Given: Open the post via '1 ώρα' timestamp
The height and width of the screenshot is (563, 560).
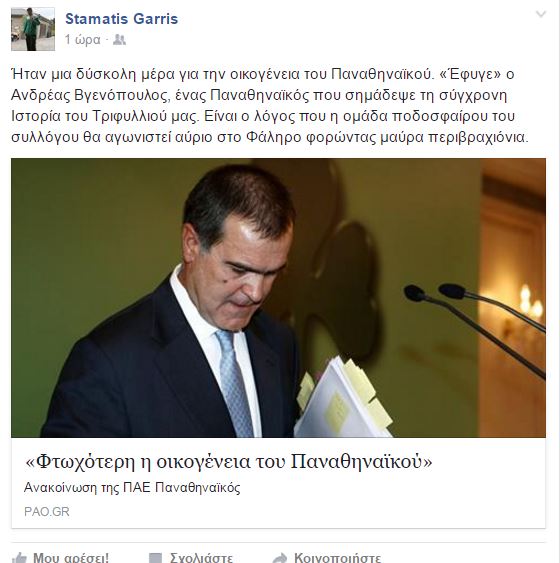Looking at the screenshot, I should coord(83,39).
